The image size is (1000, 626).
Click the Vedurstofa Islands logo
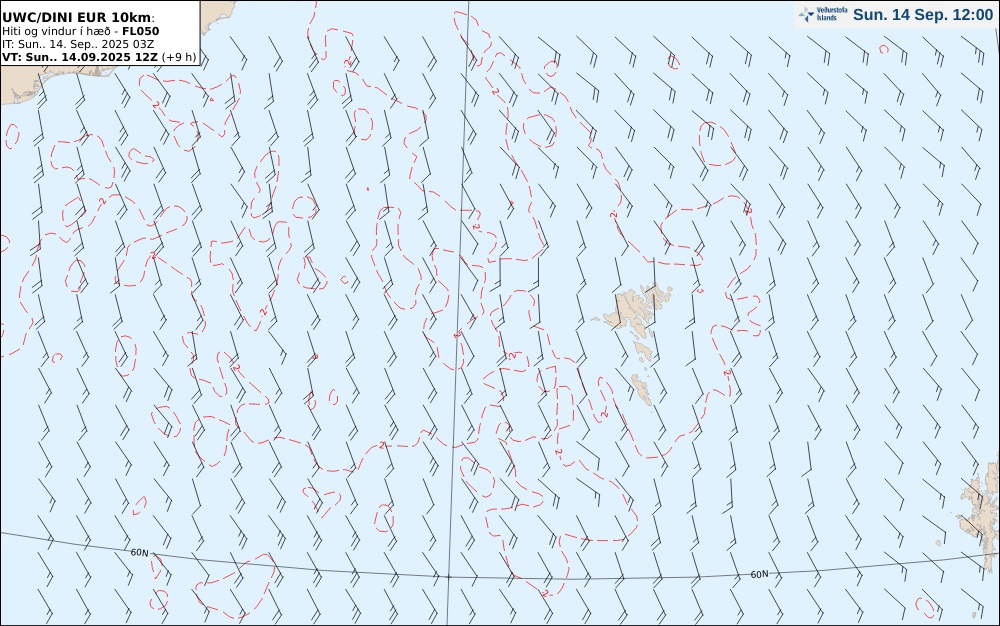823,15
